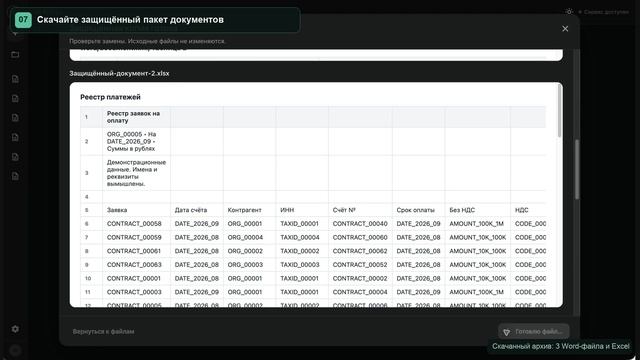640x360 pixels.
Task: Select AMOUNT_10K_100K in the CONTRACT_00059 row
Action: point(478,237)
